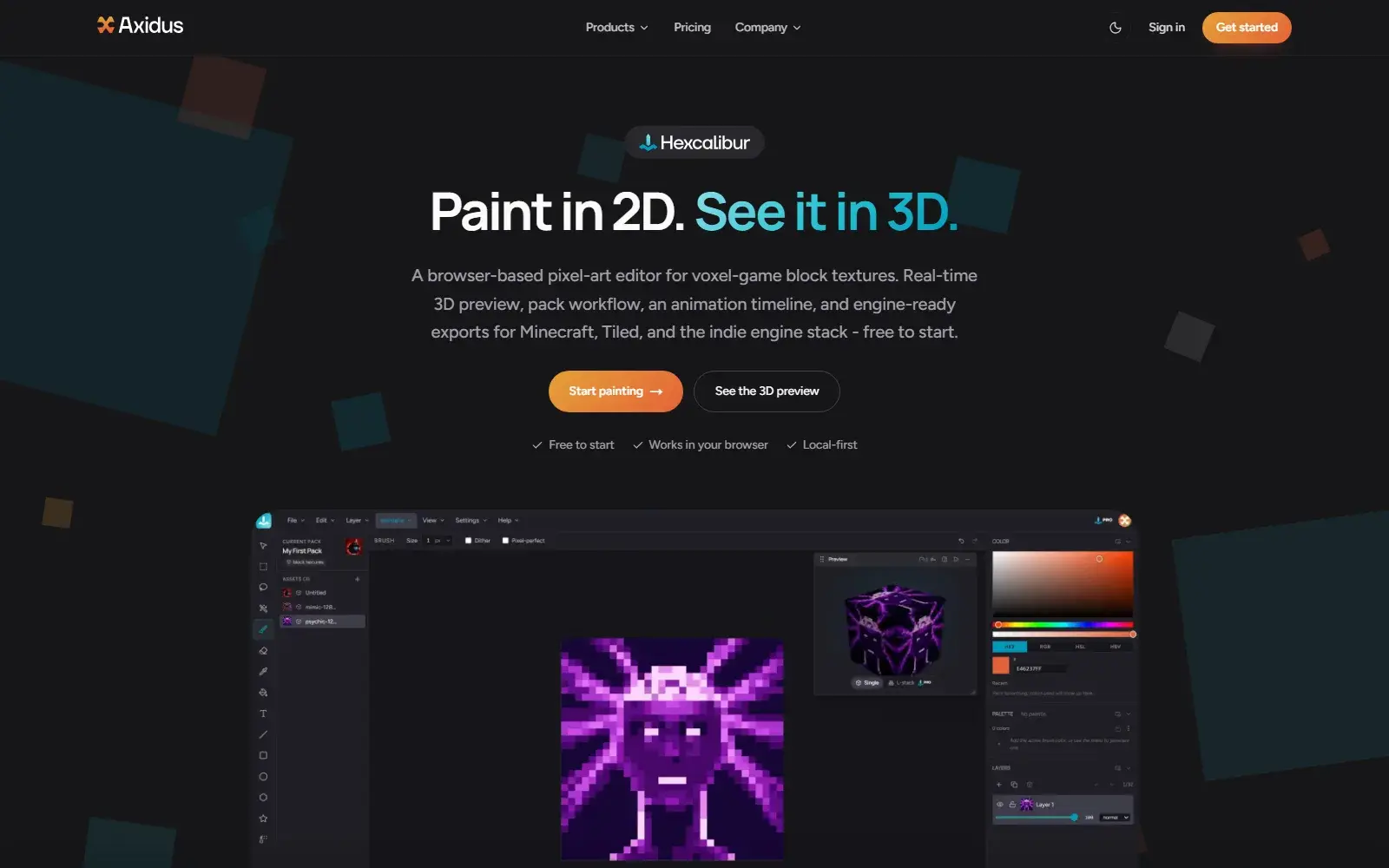Select the Eraser tool in editor toolbar
1389x868 pixels.
tap(263, 650)
